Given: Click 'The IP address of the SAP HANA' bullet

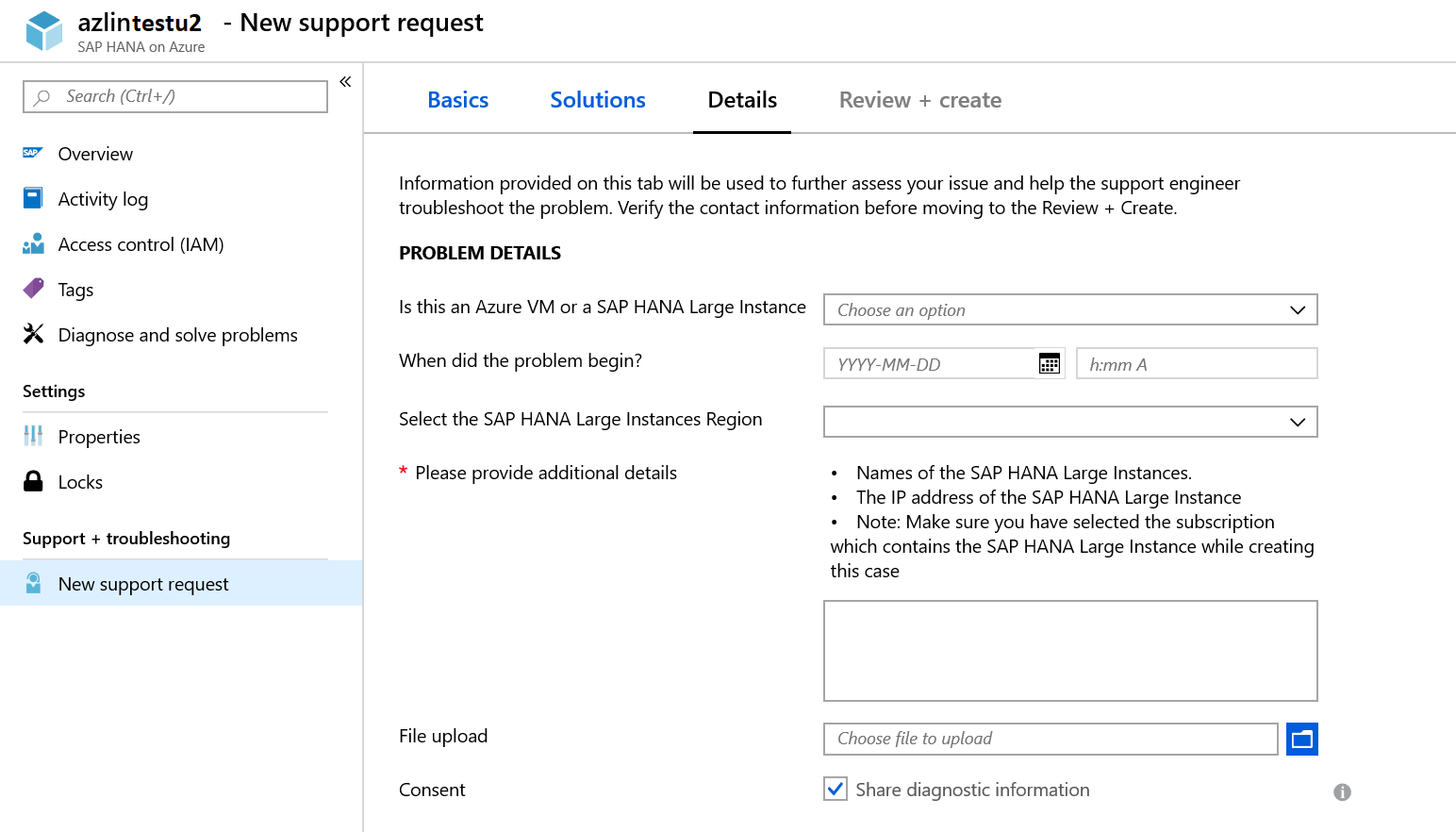Looking at the screenshot, I should pos(1049,497).
